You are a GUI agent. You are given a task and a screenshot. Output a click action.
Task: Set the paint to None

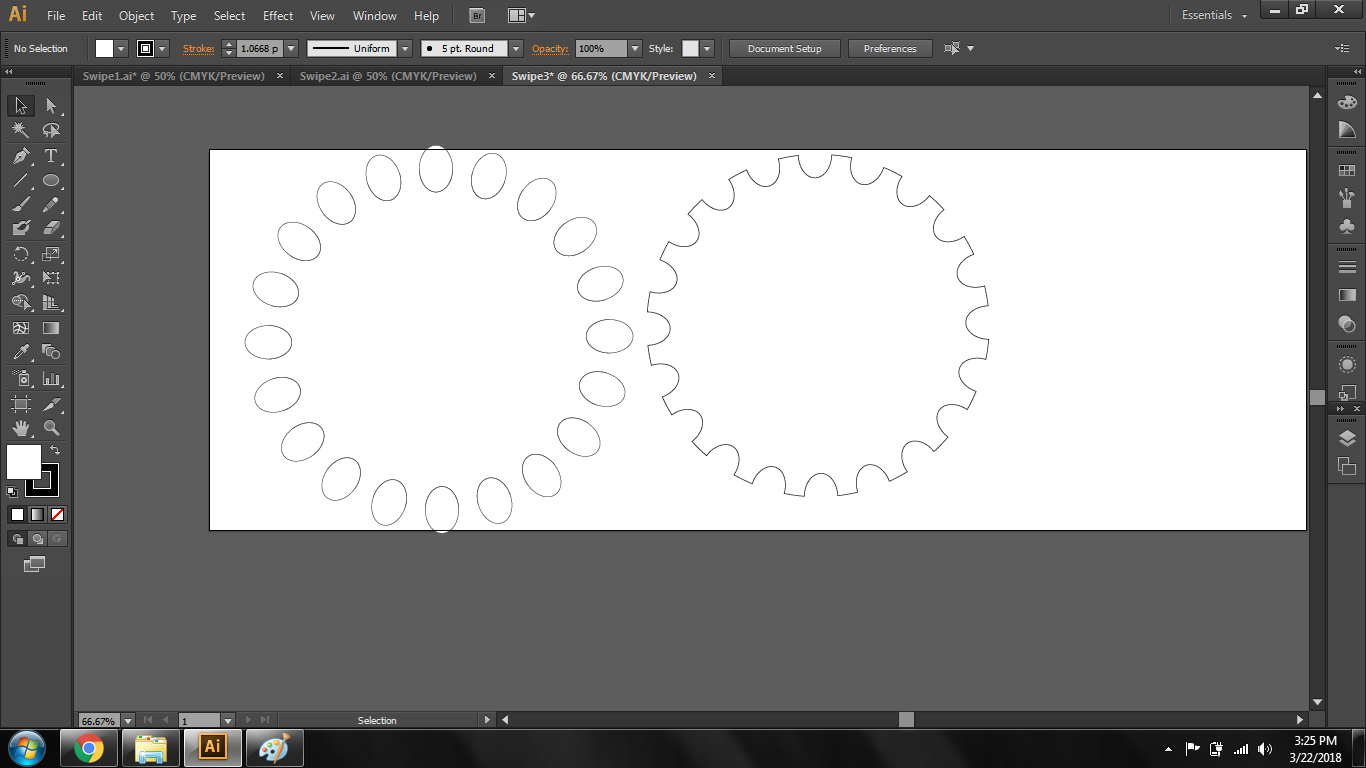(x=57, y=514)
